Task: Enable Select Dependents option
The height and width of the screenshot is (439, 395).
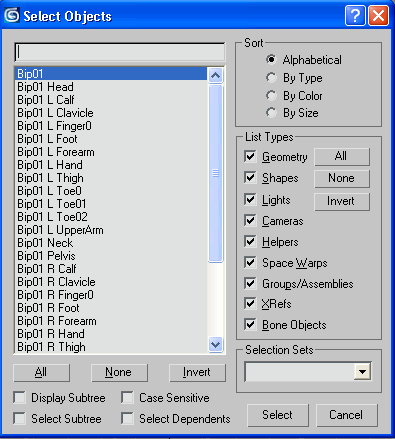Action: point(127,419)
